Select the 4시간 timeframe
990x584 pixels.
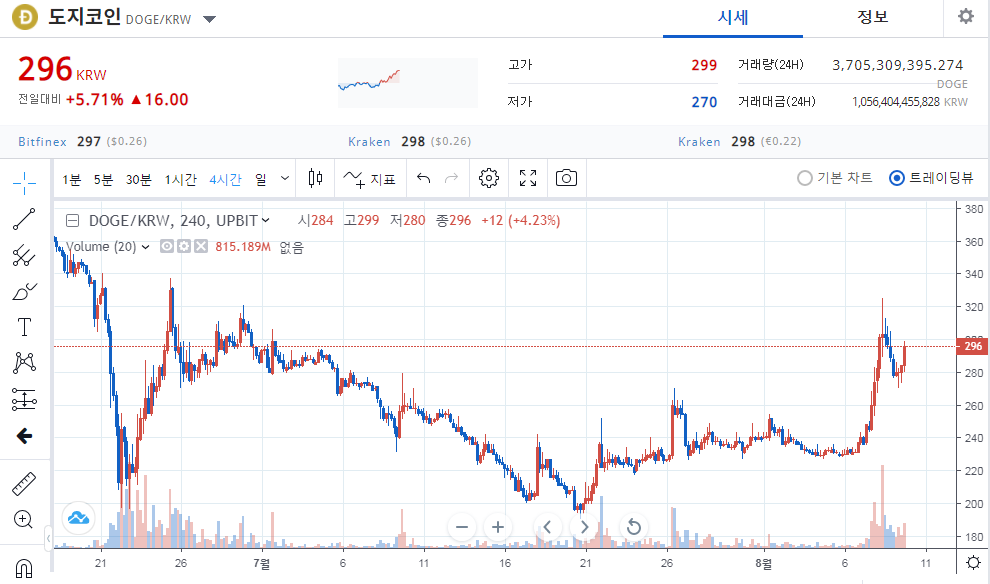click(x=225, y=180)
